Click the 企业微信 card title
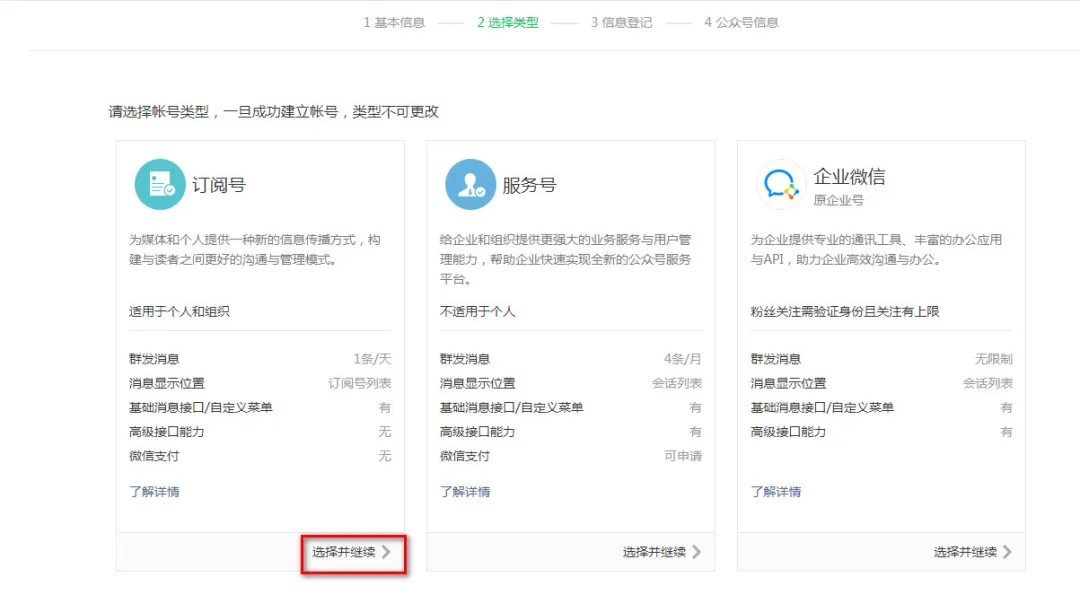 tap(849, 177)
